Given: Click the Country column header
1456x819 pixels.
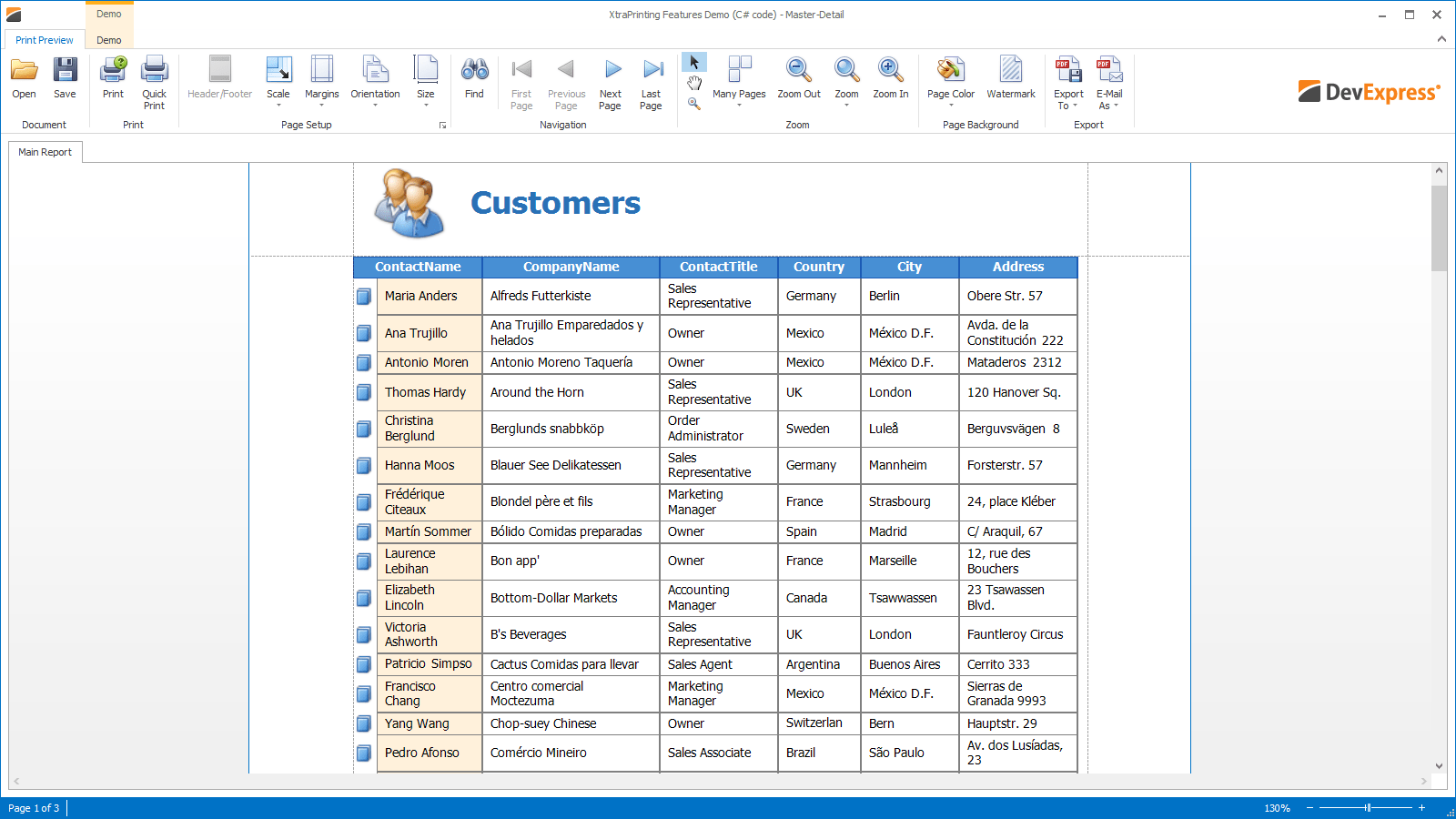Looking at the screenshot, I should pyautogui.click(x=819, y=267).
